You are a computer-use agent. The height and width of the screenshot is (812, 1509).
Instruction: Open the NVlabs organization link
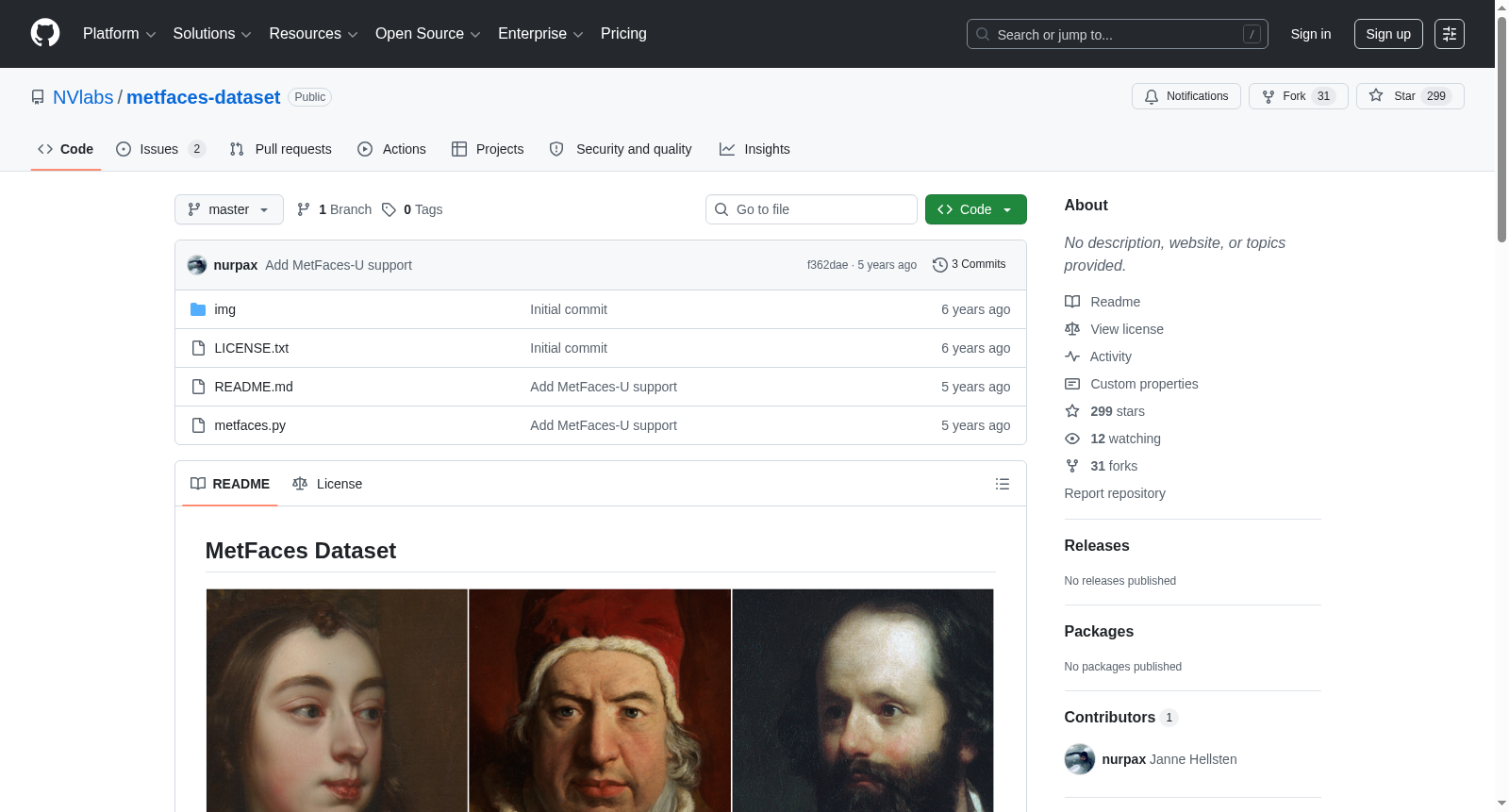83,97
